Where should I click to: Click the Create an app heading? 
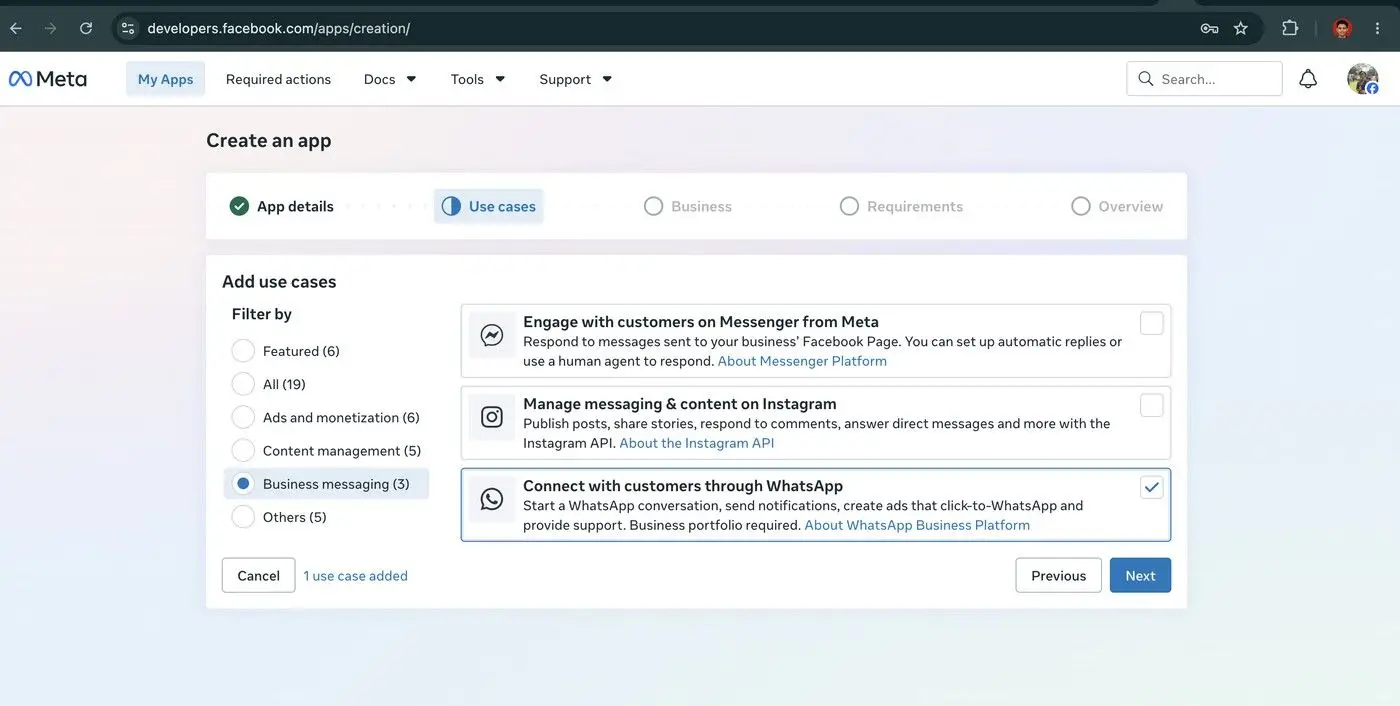pyautogui.click(x=268, y=140)
